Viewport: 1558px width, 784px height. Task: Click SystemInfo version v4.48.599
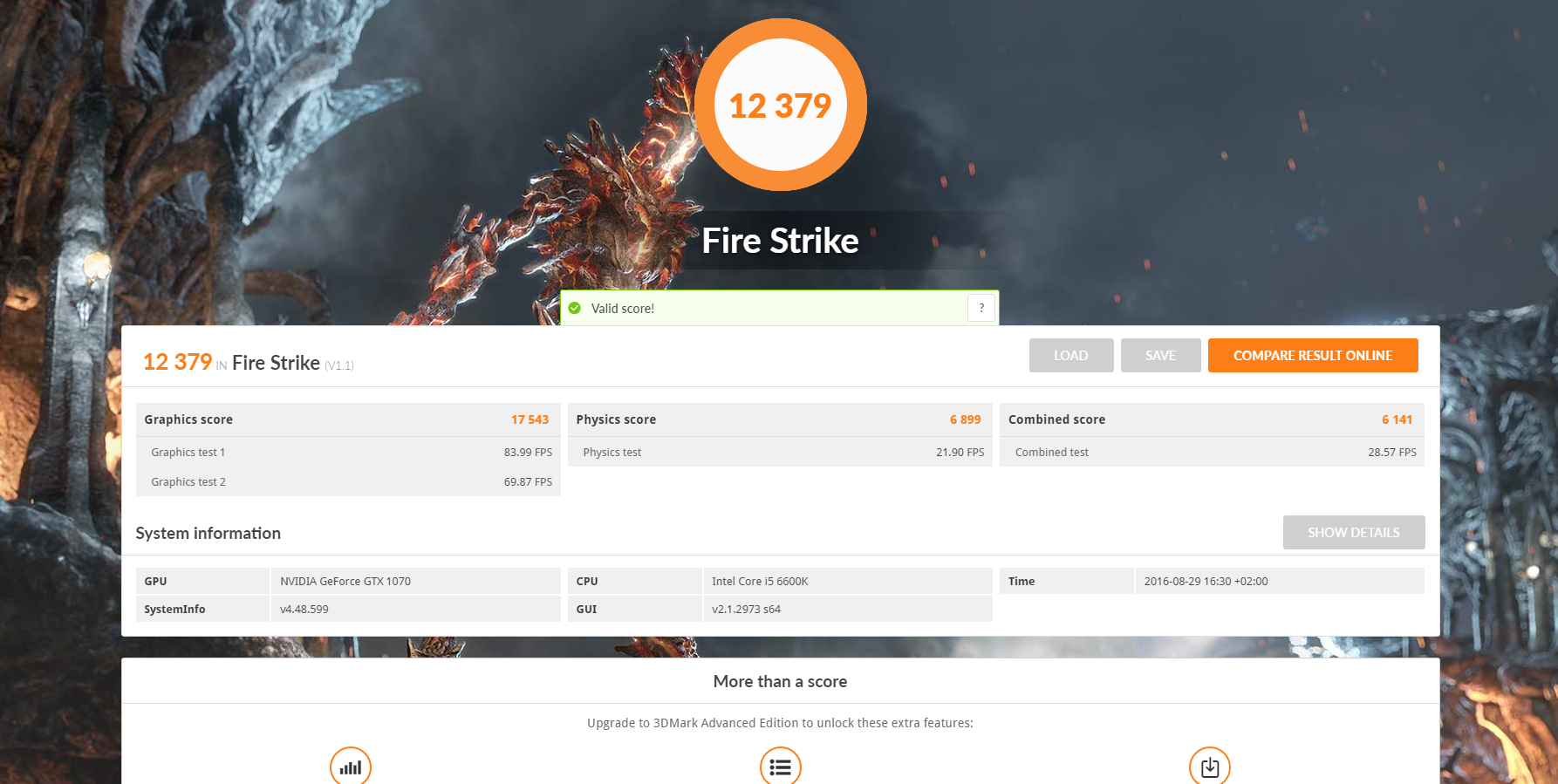[x=304, y=609]
